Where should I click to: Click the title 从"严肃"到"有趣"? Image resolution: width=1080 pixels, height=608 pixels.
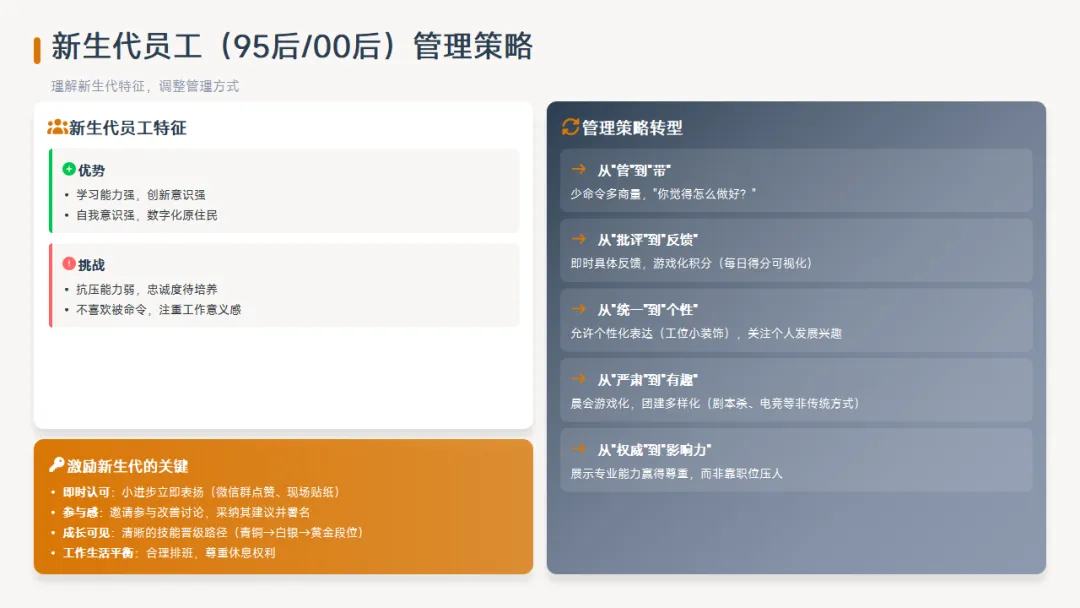pyautogui.click(x=647, y=380)
